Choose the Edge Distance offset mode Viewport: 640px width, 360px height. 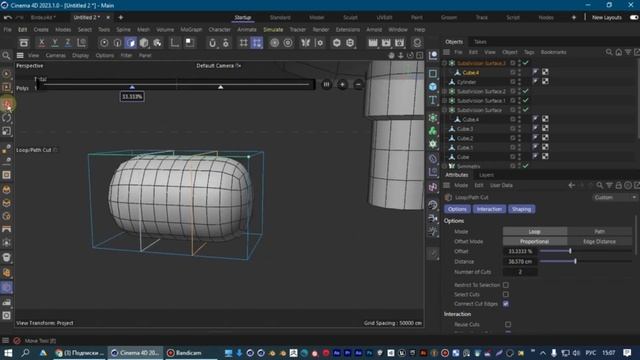(600, 241)
